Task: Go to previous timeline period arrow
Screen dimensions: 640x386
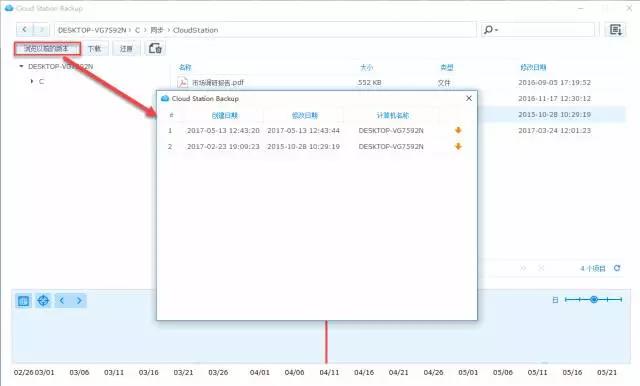Action: tap(62, 301)
